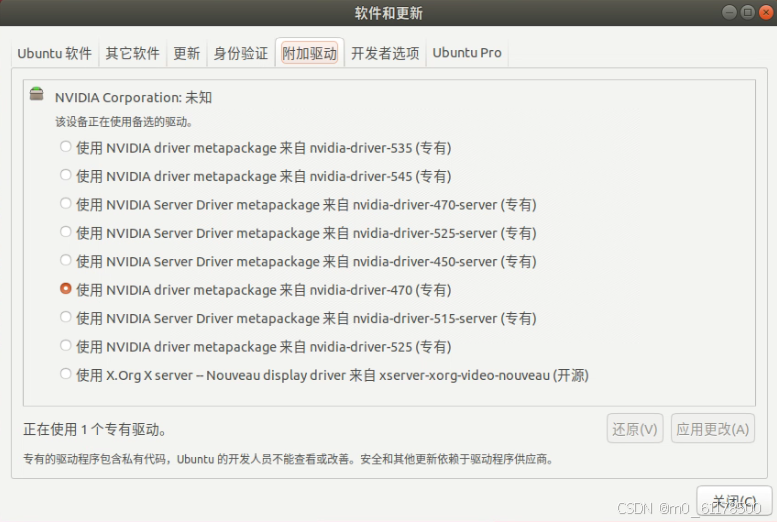Image resolution: width=777 pixels, height=522 pixels.
Task: Click the 软件和更新 window title
Action: point(388,13)
